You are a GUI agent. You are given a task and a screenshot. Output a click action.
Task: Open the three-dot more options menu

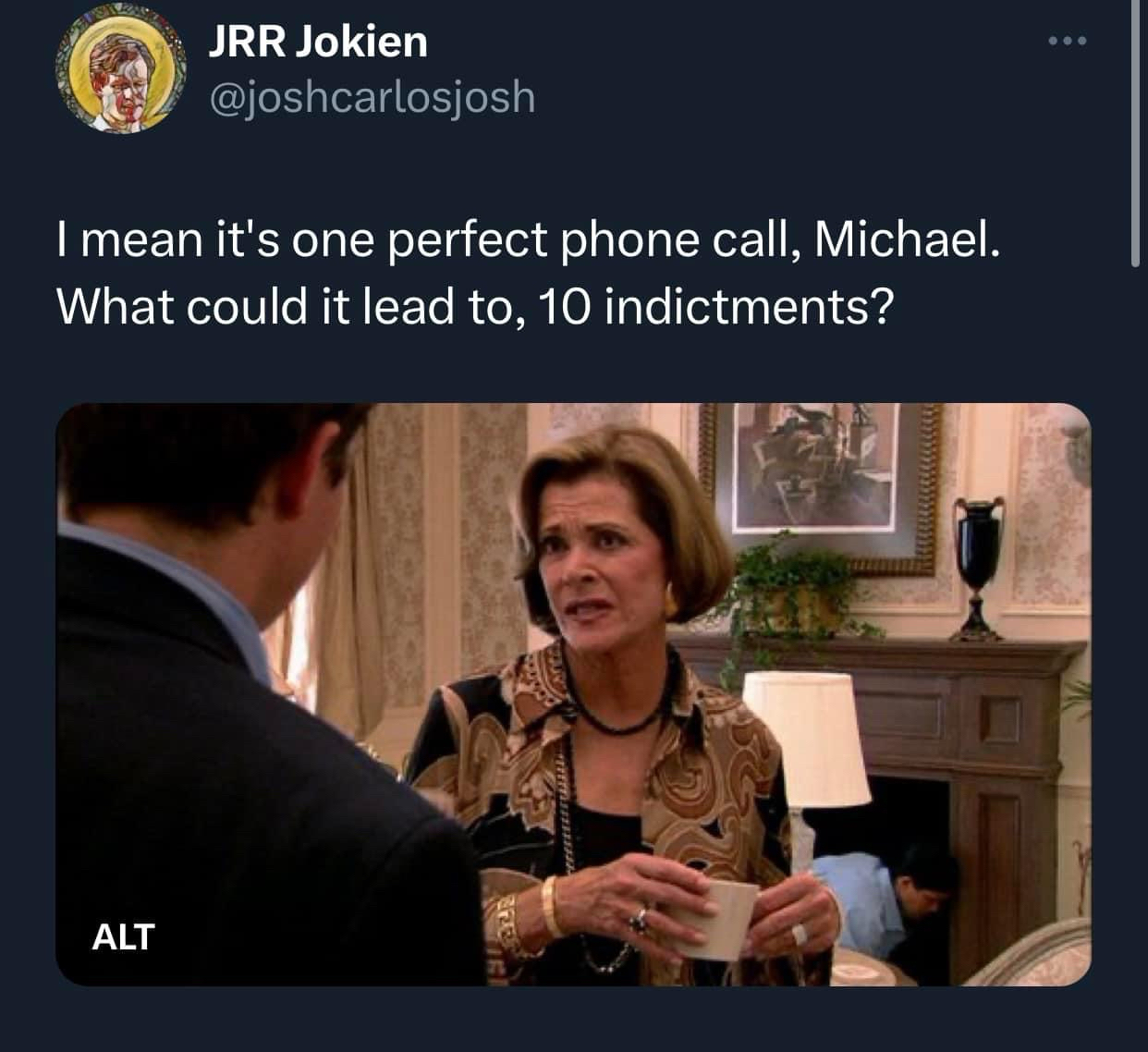[x=1068, y=41]
